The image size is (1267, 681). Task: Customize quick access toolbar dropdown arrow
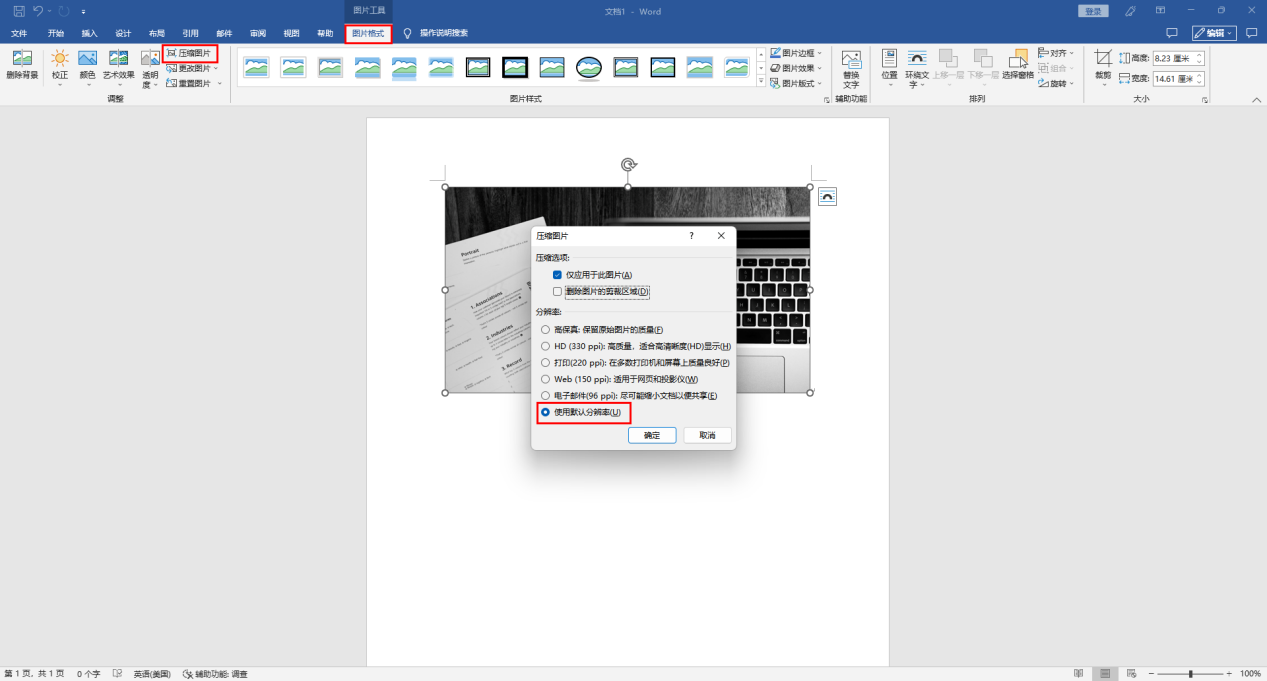[84, 12]
